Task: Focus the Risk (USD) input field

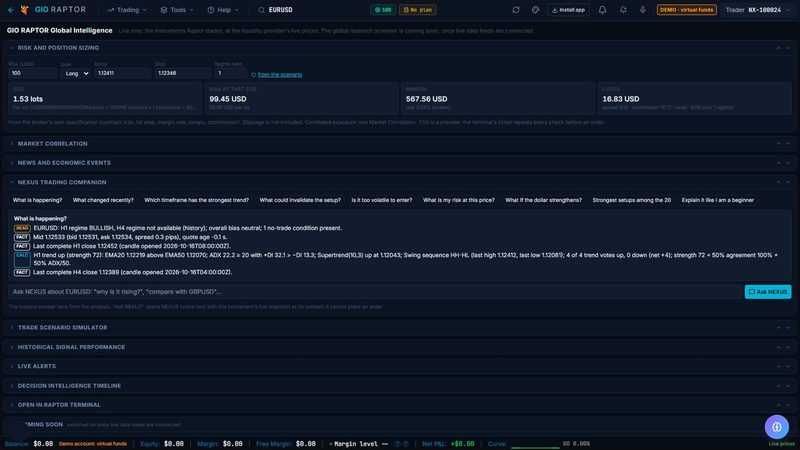Action: 33,73
